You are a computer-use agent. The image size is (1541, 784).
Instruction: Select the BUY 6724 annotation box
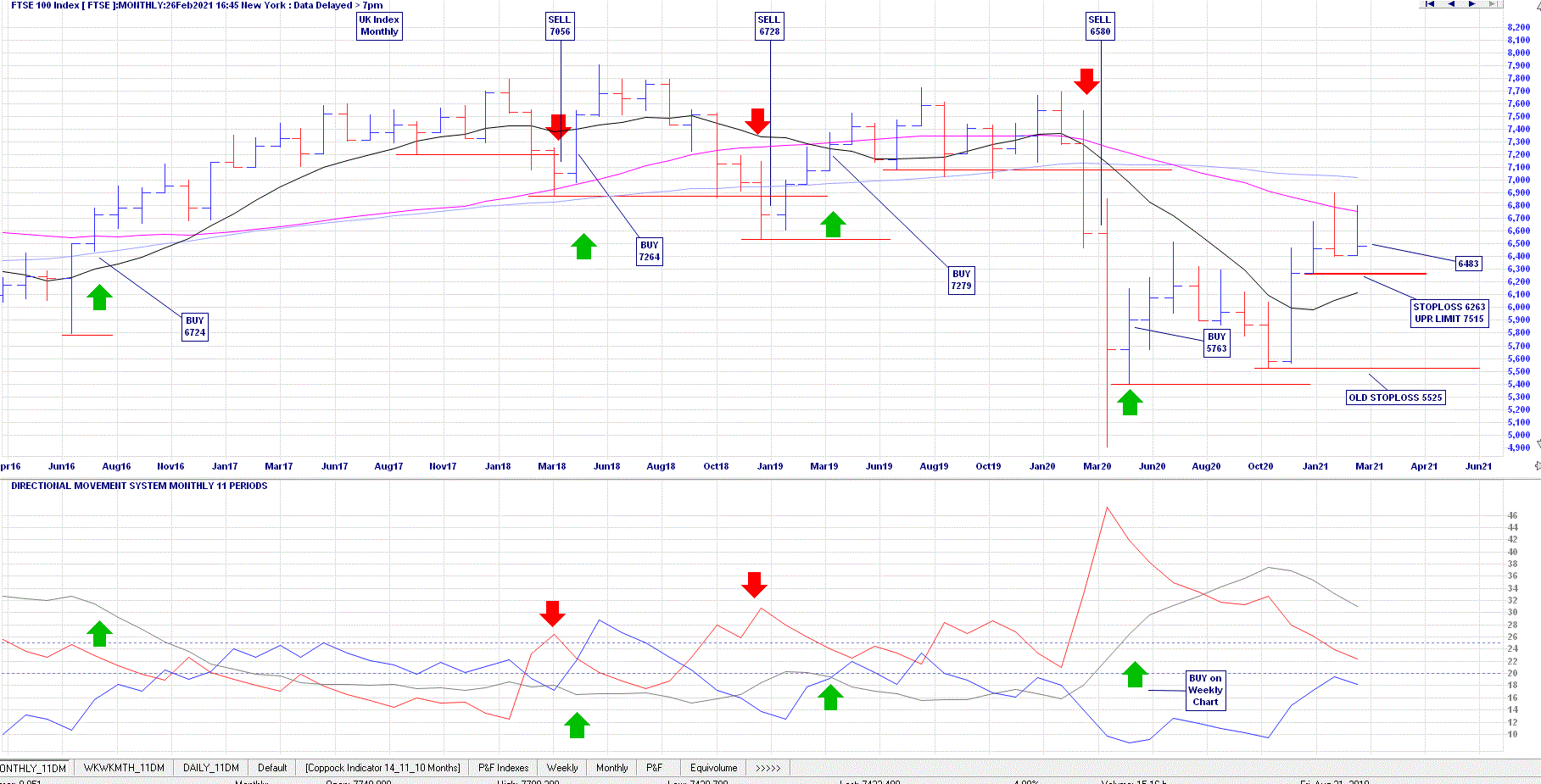[195, 326]
